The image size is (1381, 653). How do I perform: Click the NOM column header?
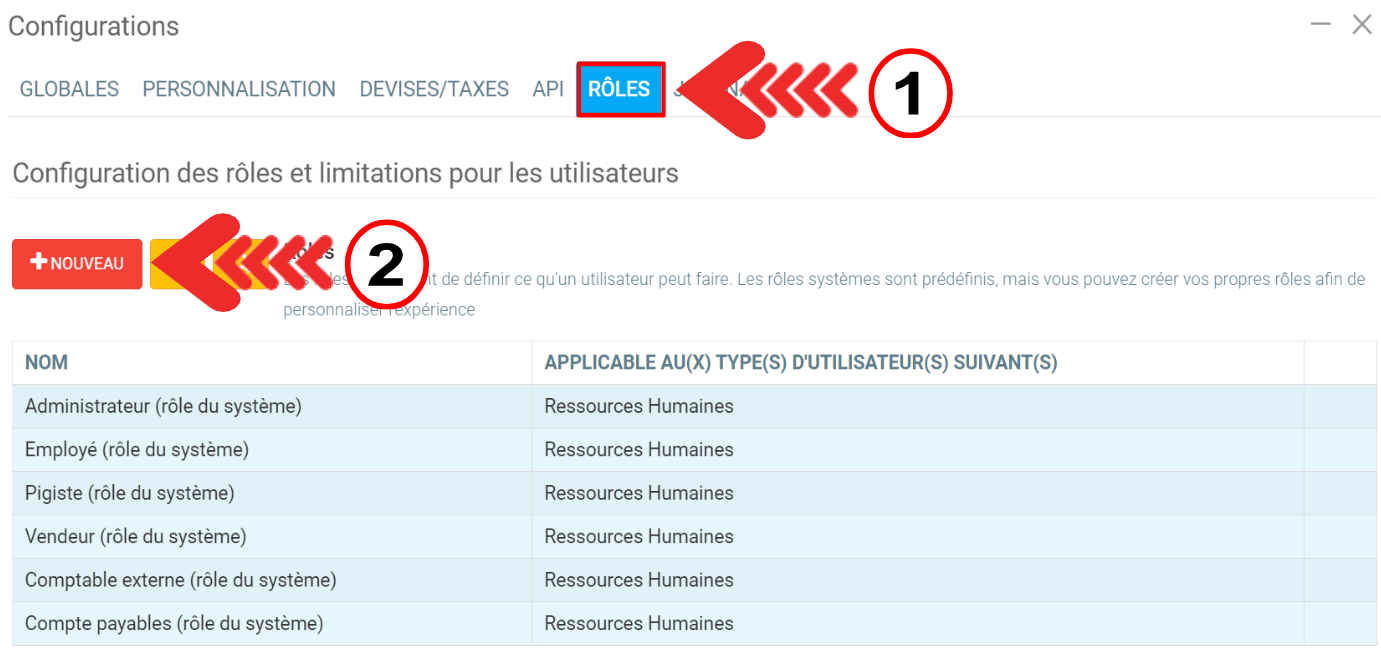pos(46,362)
